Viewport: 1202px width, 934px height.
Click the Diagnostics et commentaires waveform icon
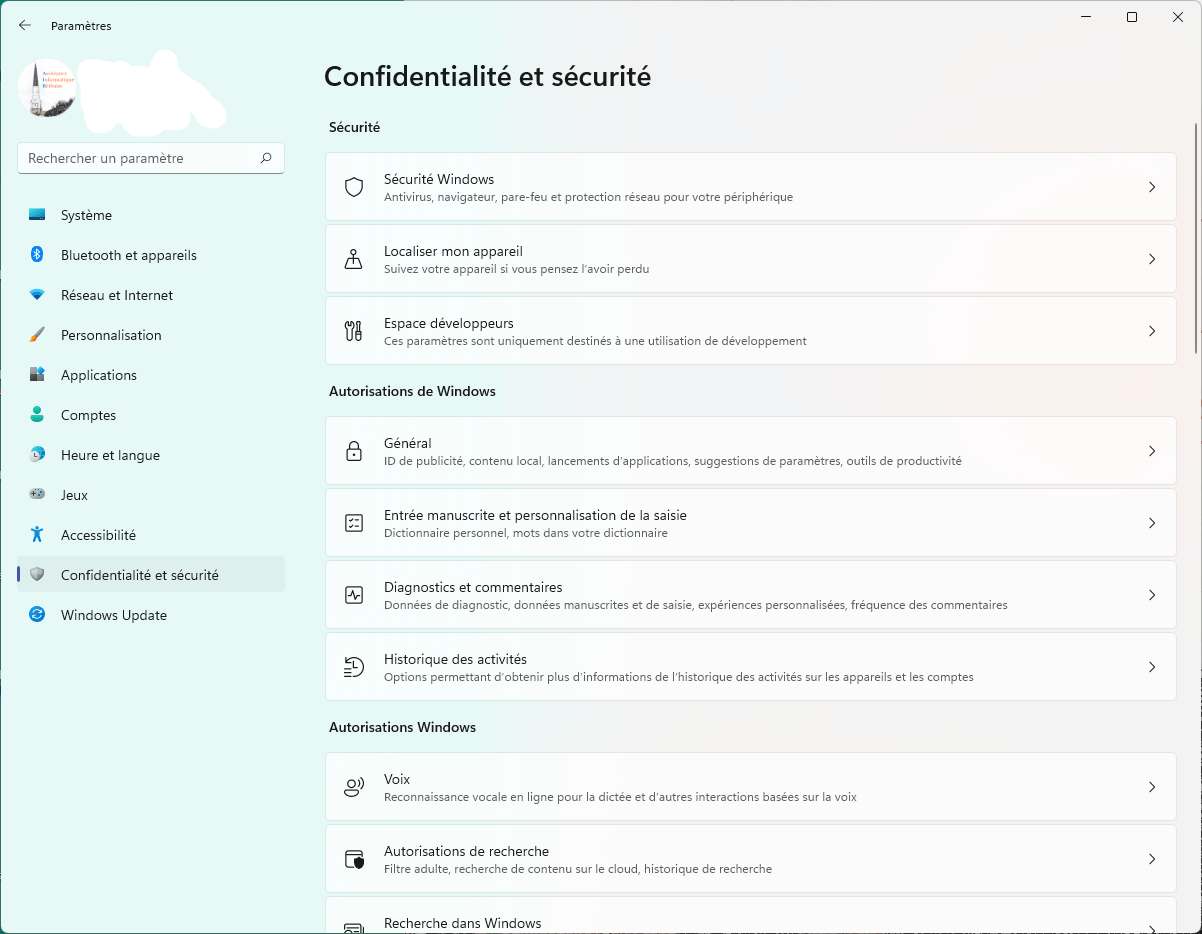point(354,594)
